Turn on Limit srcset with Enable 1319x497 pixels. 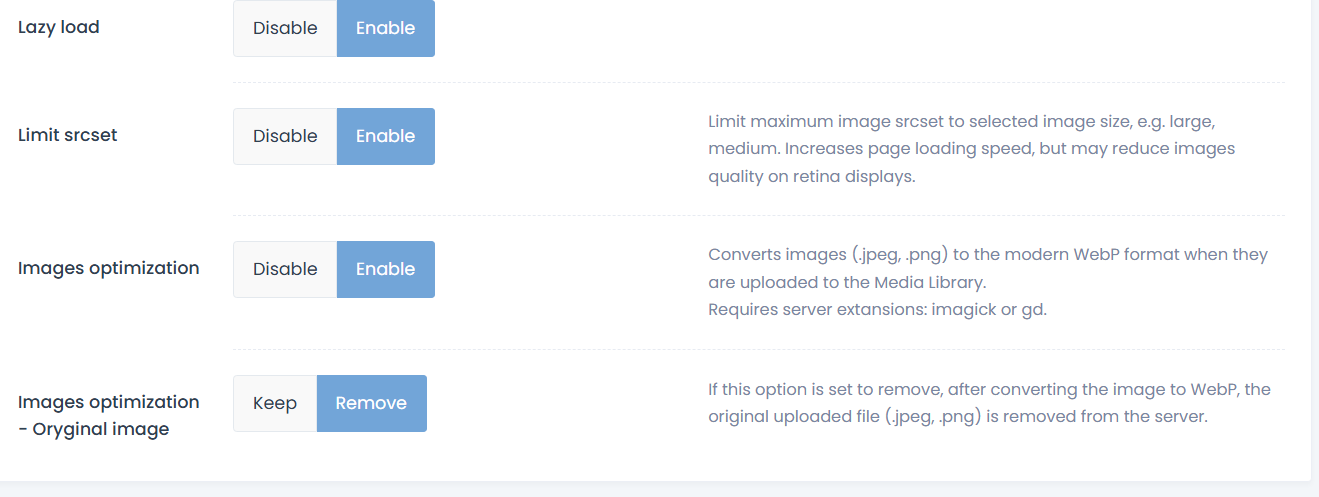pyautogui.click(x=385, y=136)
